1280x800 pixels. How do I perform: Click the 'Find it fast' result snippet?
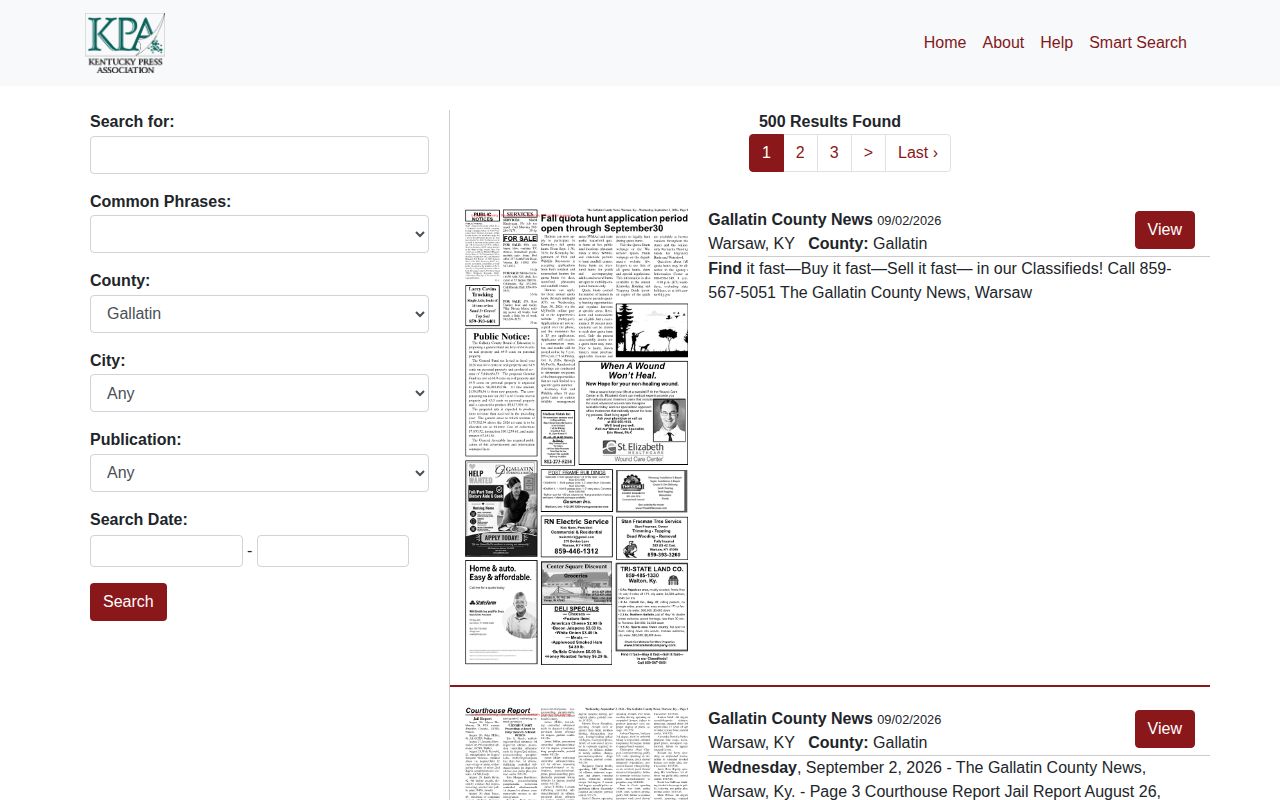click(x=940, y=281)
